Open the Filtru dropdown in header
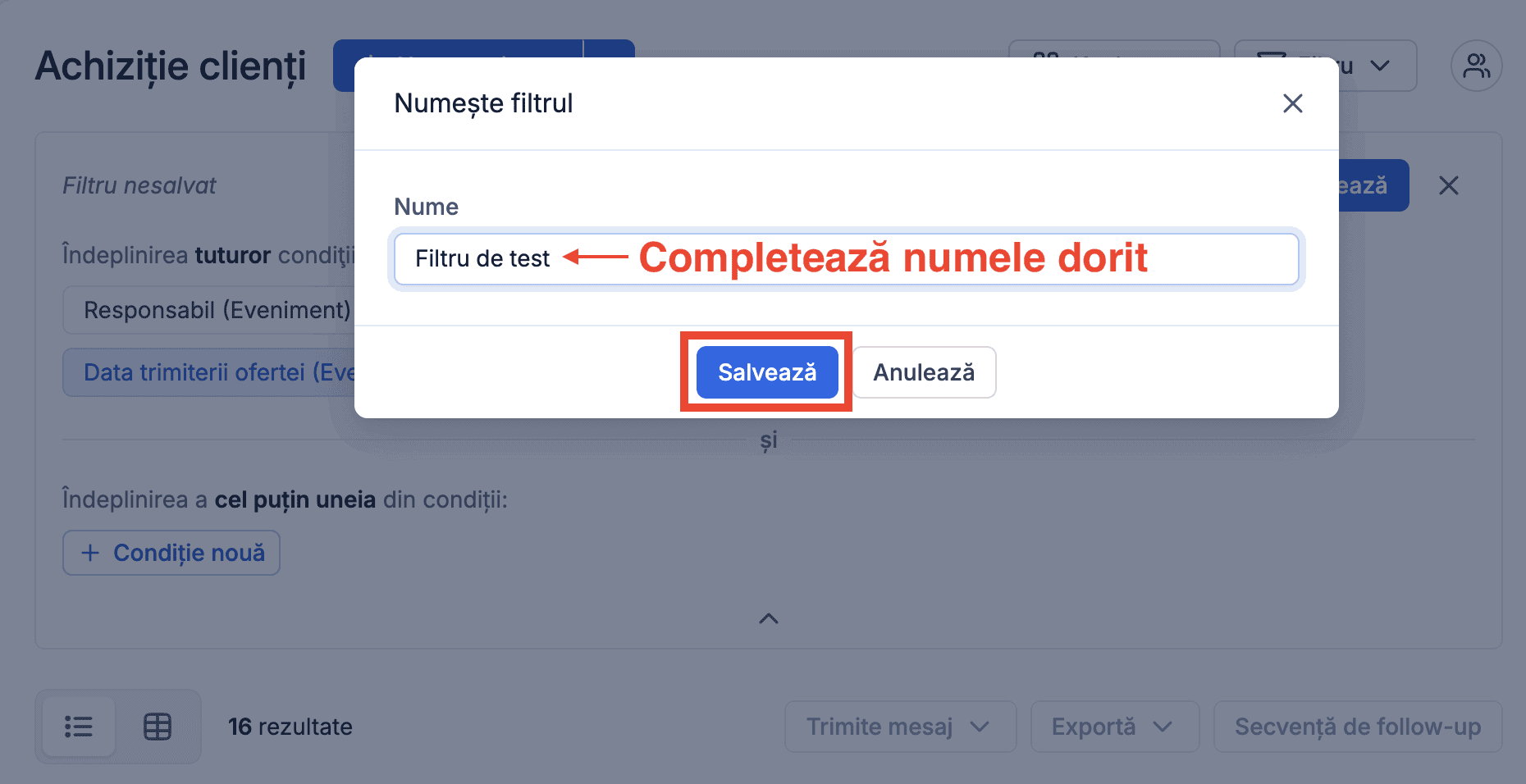 1325,66
